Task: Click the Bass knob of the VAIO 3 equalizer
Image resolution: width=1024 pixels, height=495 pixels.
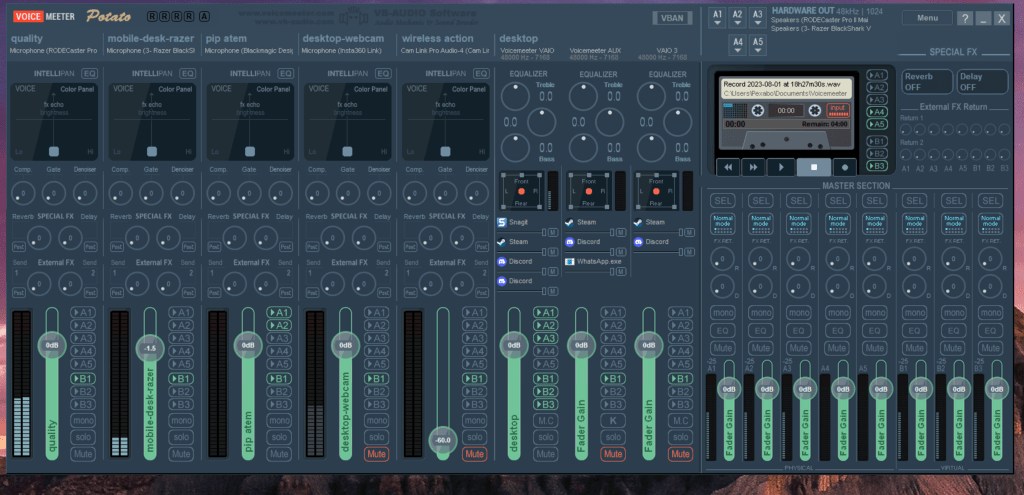Action: tap(651, 148)
